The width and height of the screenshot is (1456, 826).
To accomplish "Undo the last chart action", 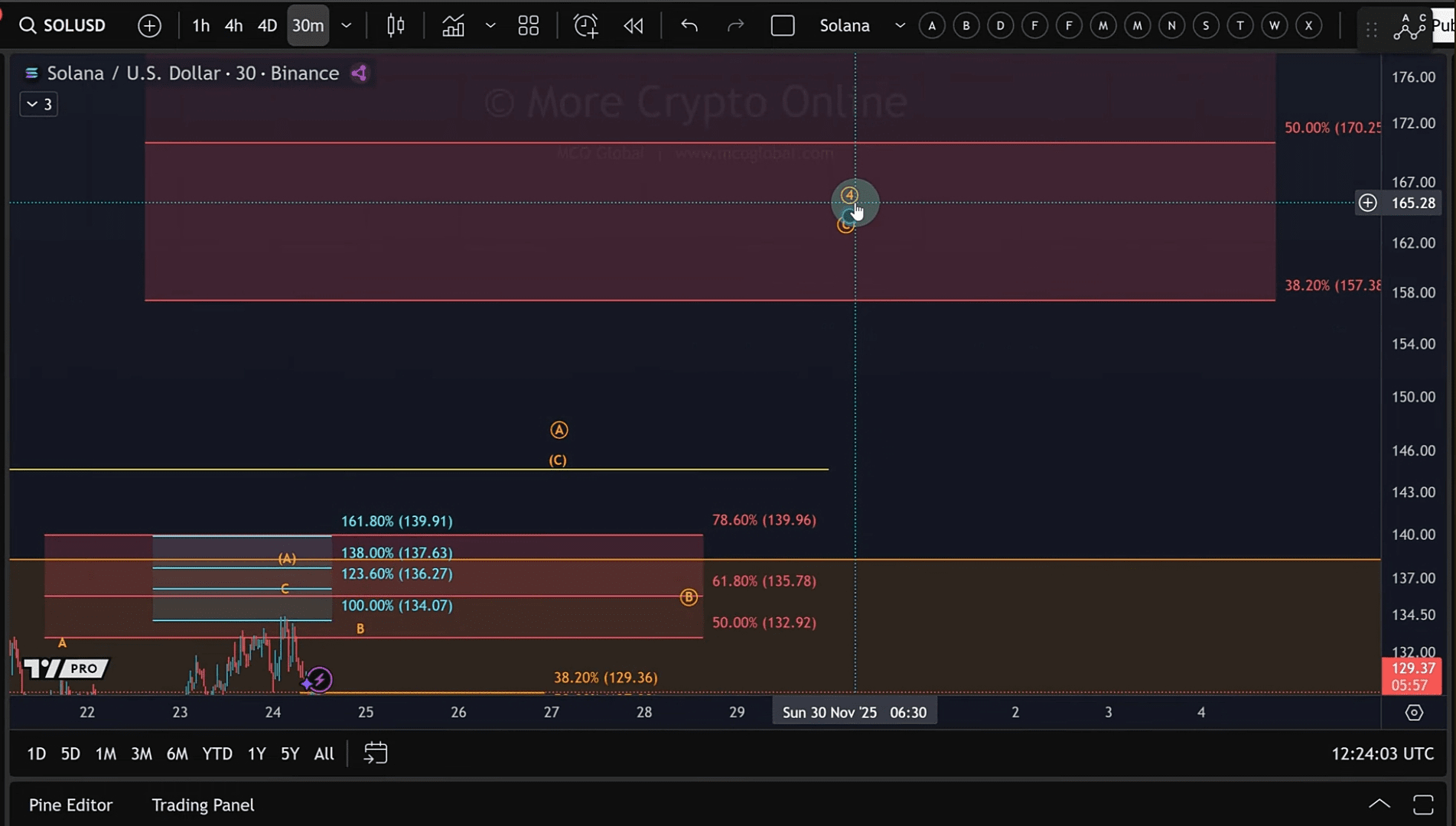I will [689, 25].
